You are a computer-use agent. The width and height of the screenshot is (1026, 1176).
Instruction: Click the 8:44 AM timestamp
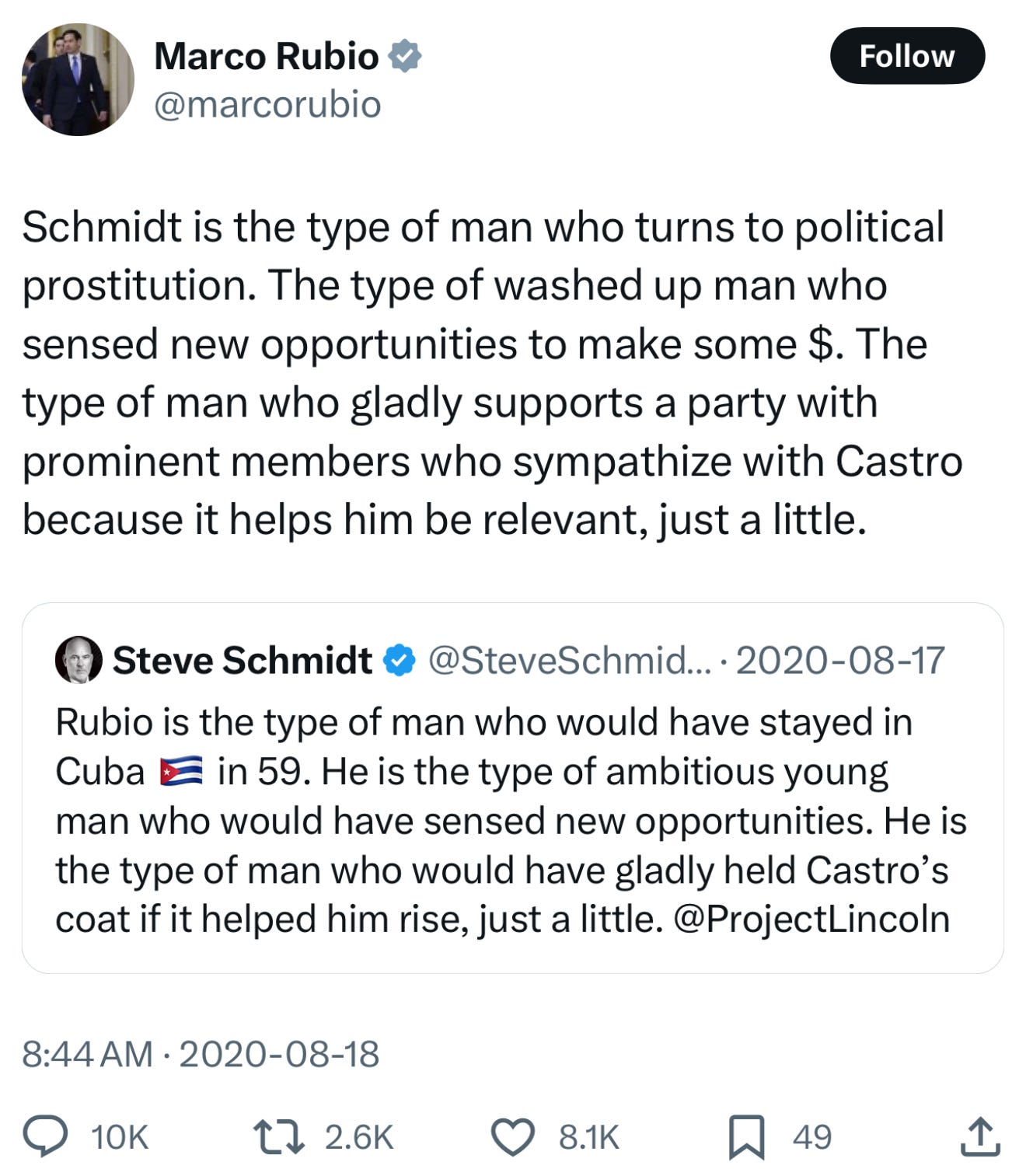(87, 1054)
